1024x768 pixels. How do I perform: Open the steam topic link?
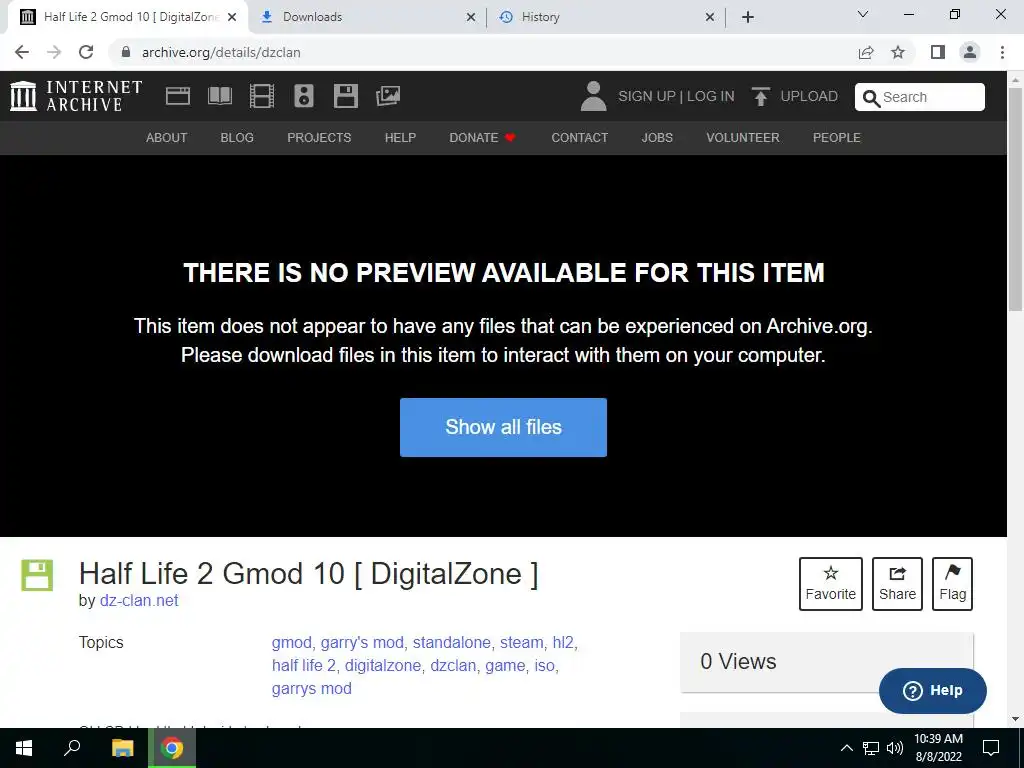tap(521, 643)
